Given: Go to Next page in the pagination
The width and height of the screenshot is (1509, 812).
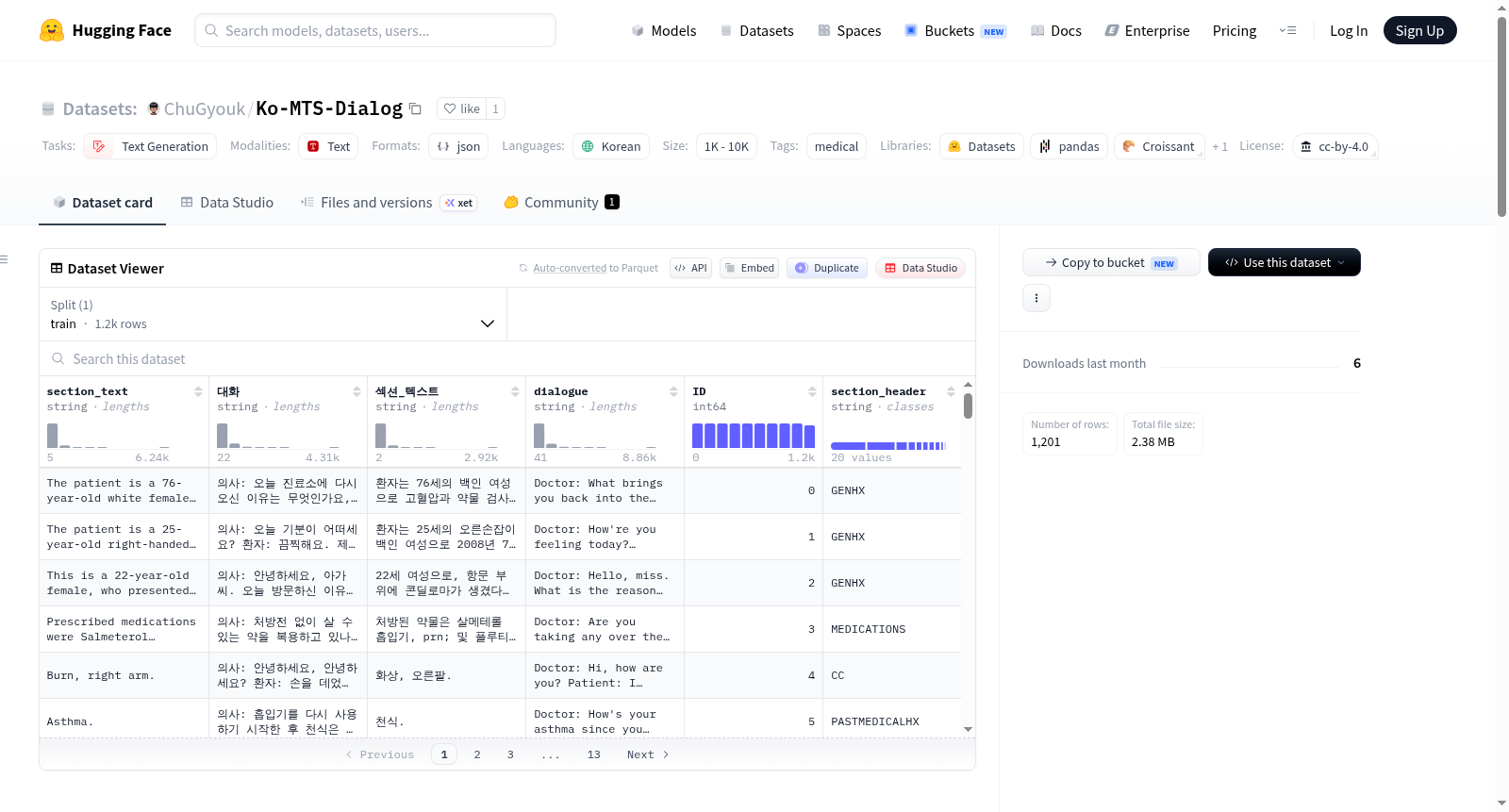Looking at the screenshot, I should [x=648, y=754].
